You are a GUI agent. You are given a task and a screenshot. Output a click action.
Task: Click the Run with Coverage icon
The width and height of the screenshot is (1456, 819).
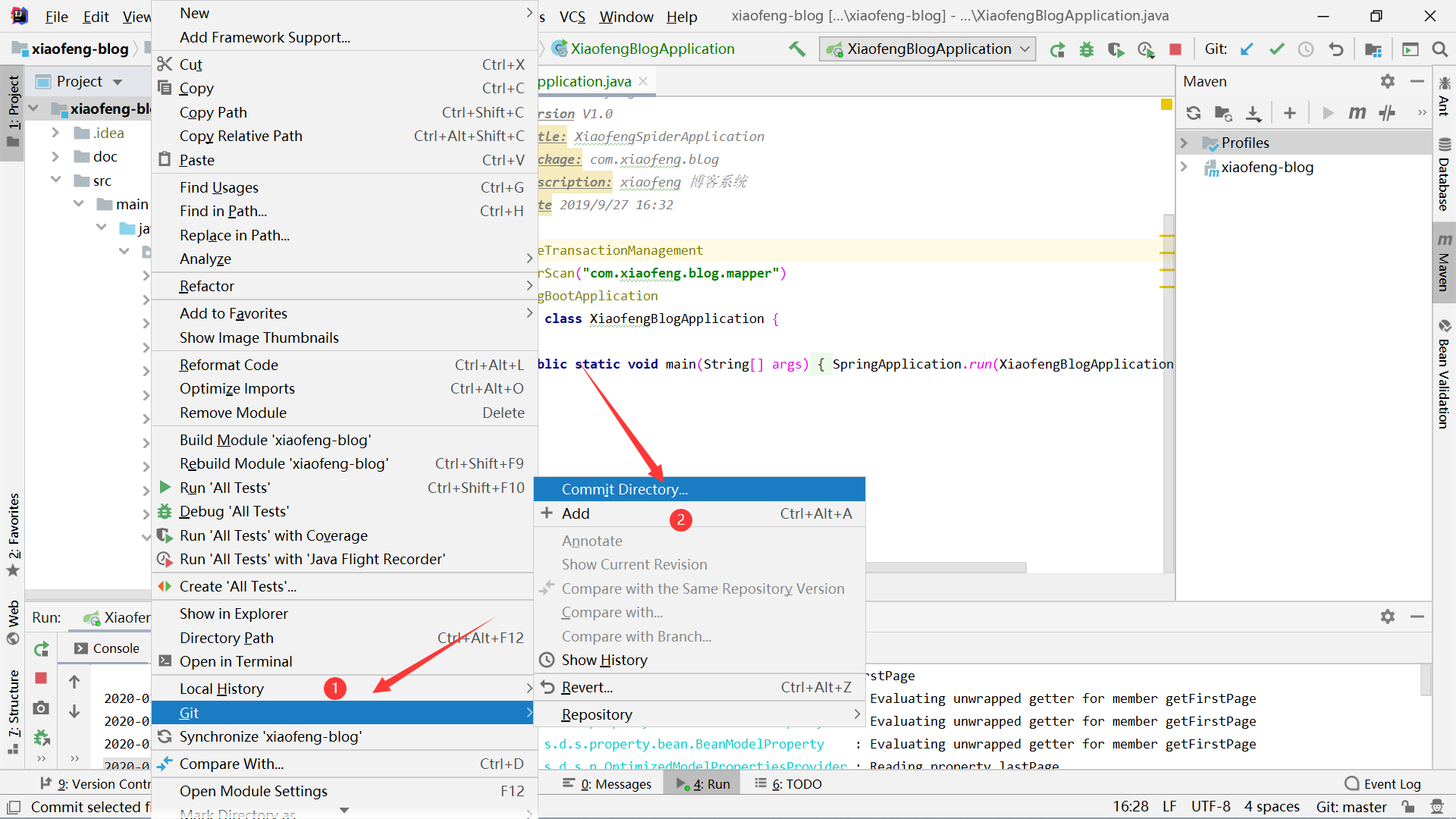(1116, 49)
